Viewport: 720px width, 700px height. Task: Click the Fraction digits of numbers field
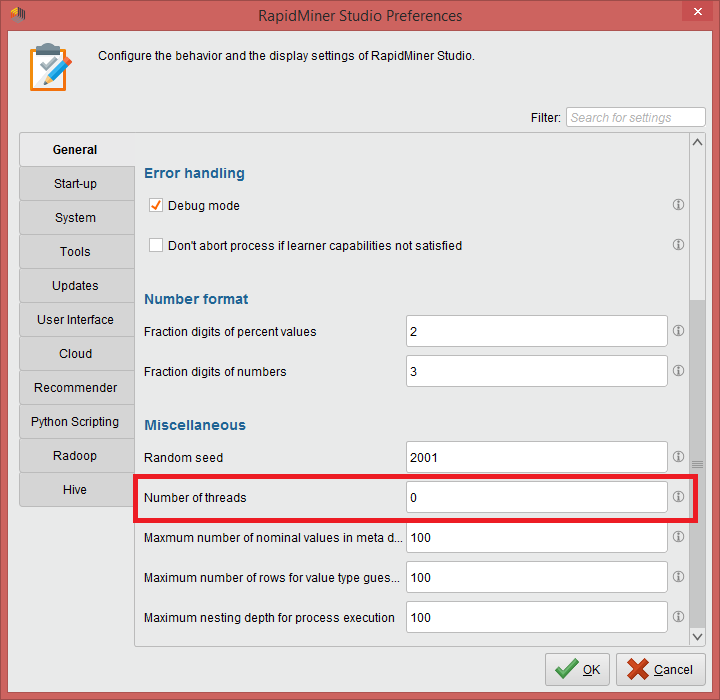536,371
